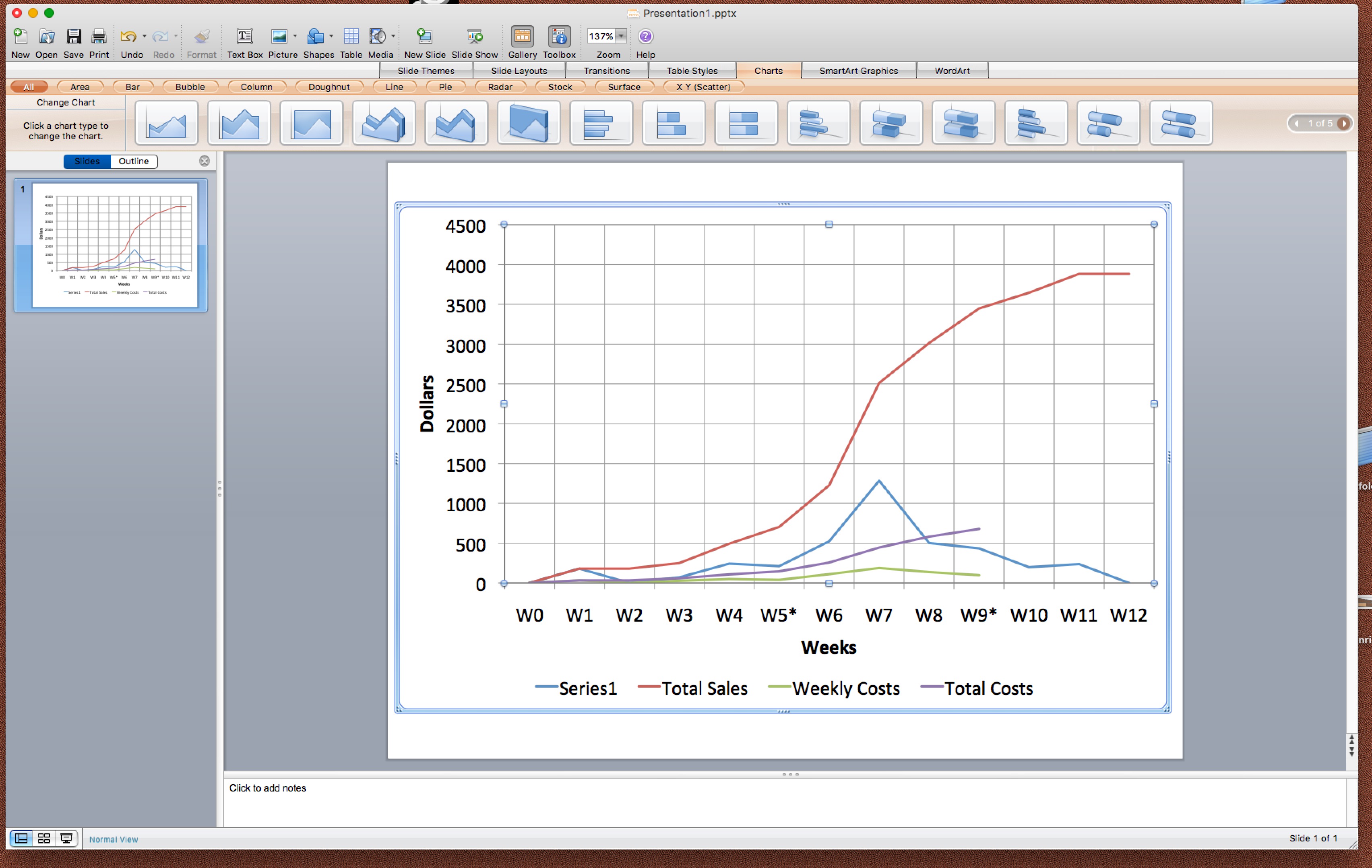Filter charts by Radar category
Viewport: 1372px width, 868px height.
click(x=500, y=87)
